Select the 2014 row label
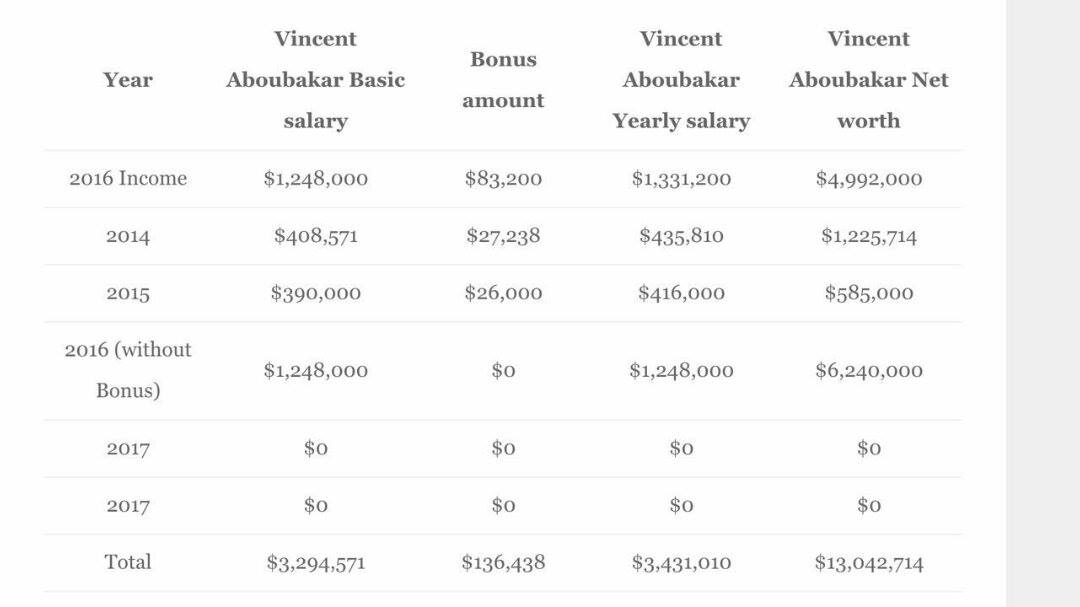1080x607 pixels. pyautogui.click(x=128, y=237)
